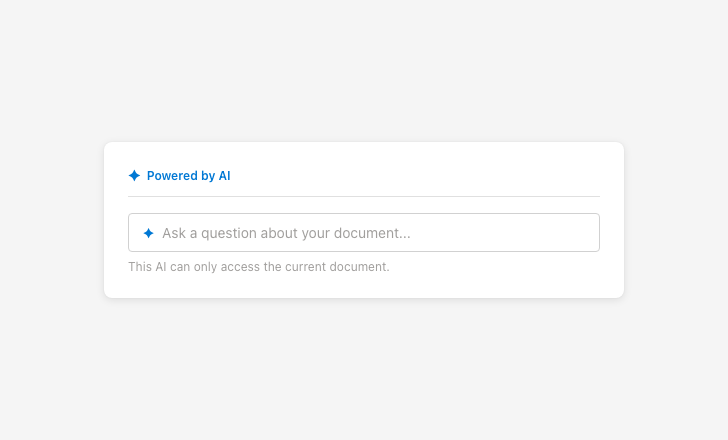Select the blue 'Powered by AI' heading text
The width and height of the screenshot is (728, 440).
click(188, 176)
